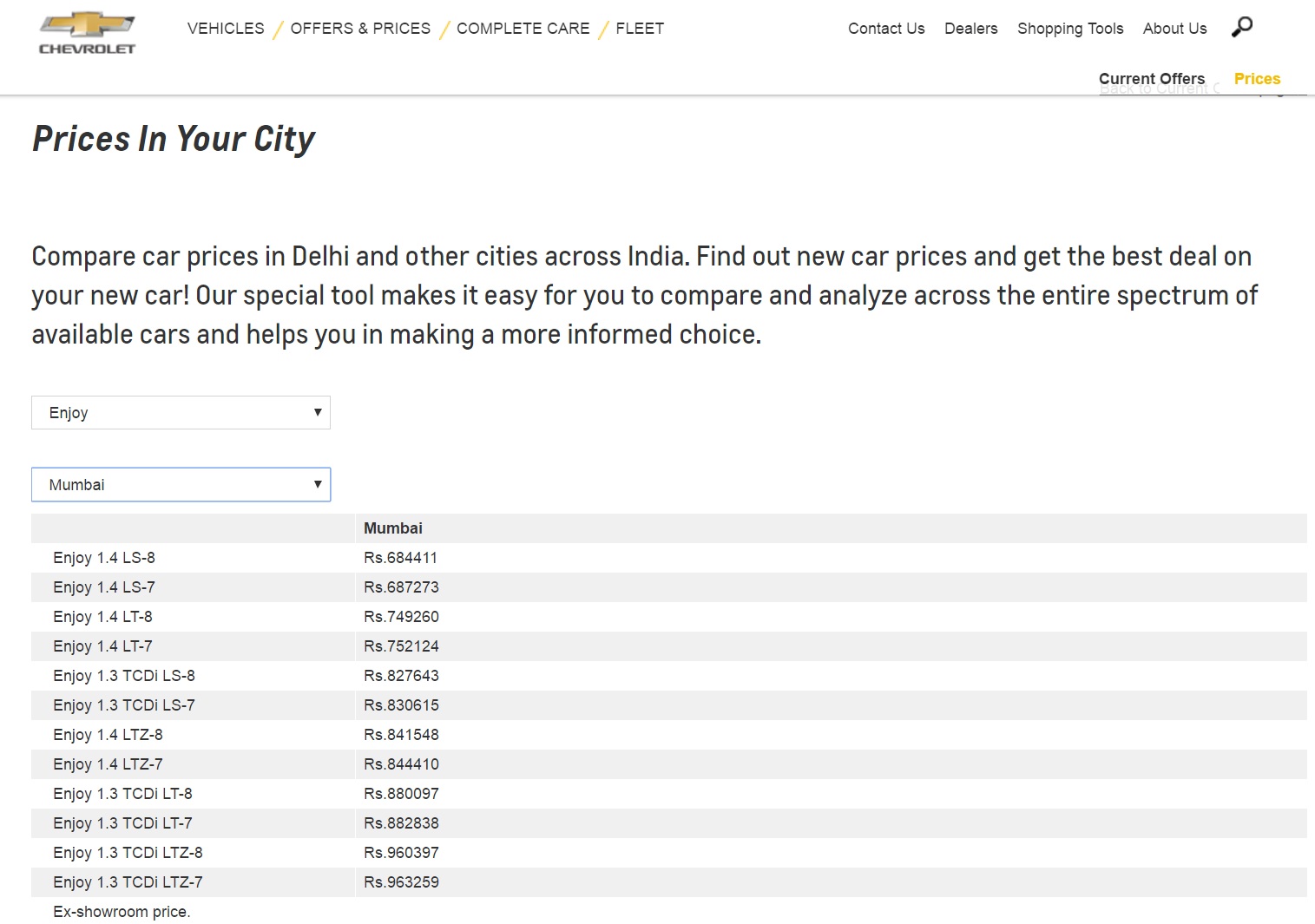The width and height of the screenshot is (1315, 924).
Task: Select price Rs.687273
Action: click(x=401, y=587)
